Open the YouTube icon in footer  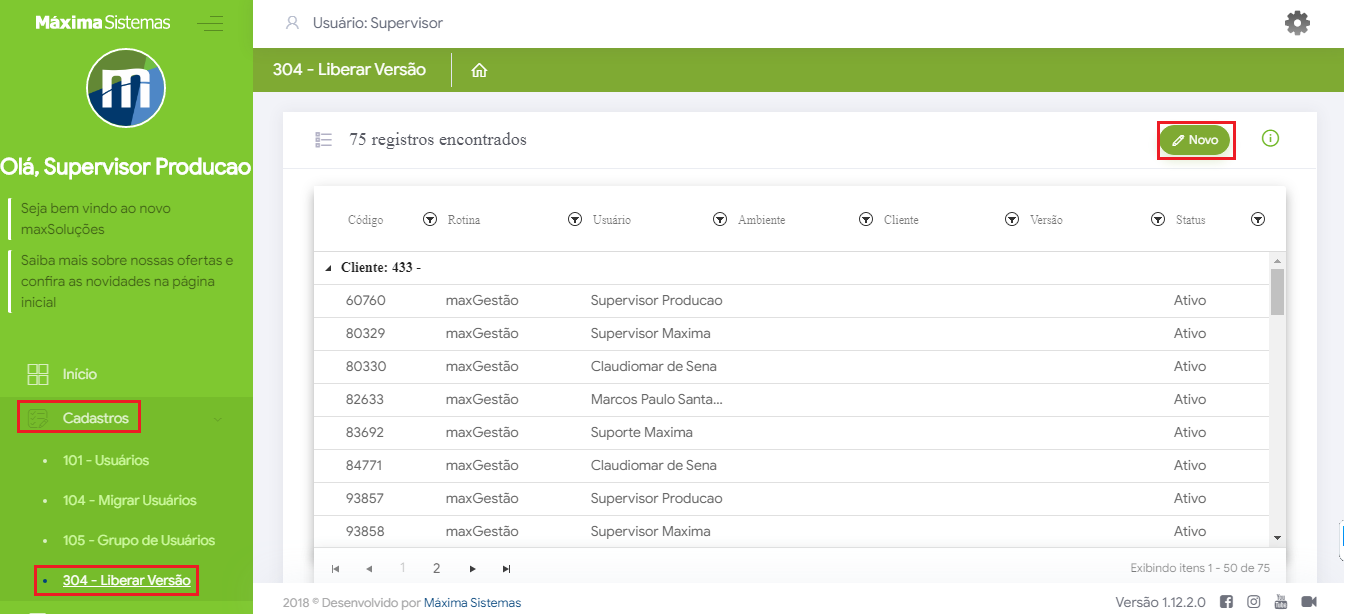click(1280, 602)
